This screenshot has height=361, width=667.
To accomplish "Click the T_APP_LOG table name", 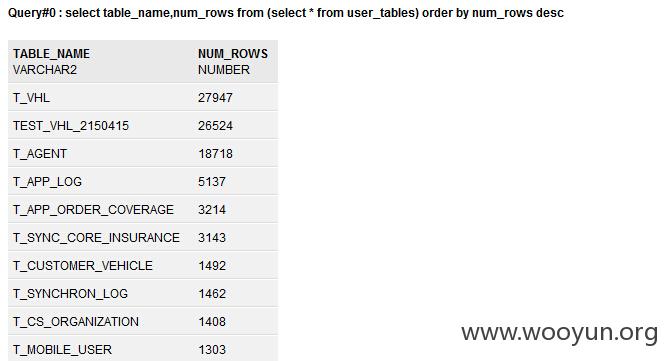I will point(47,182).
